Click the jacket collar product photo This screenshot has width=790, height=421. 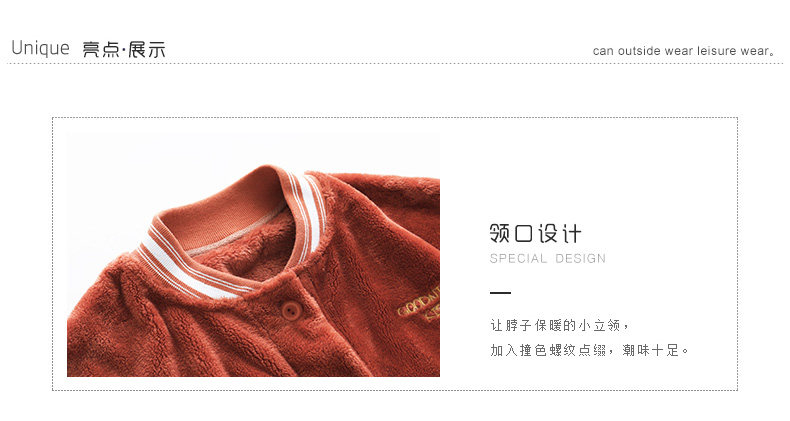(253, 255)
